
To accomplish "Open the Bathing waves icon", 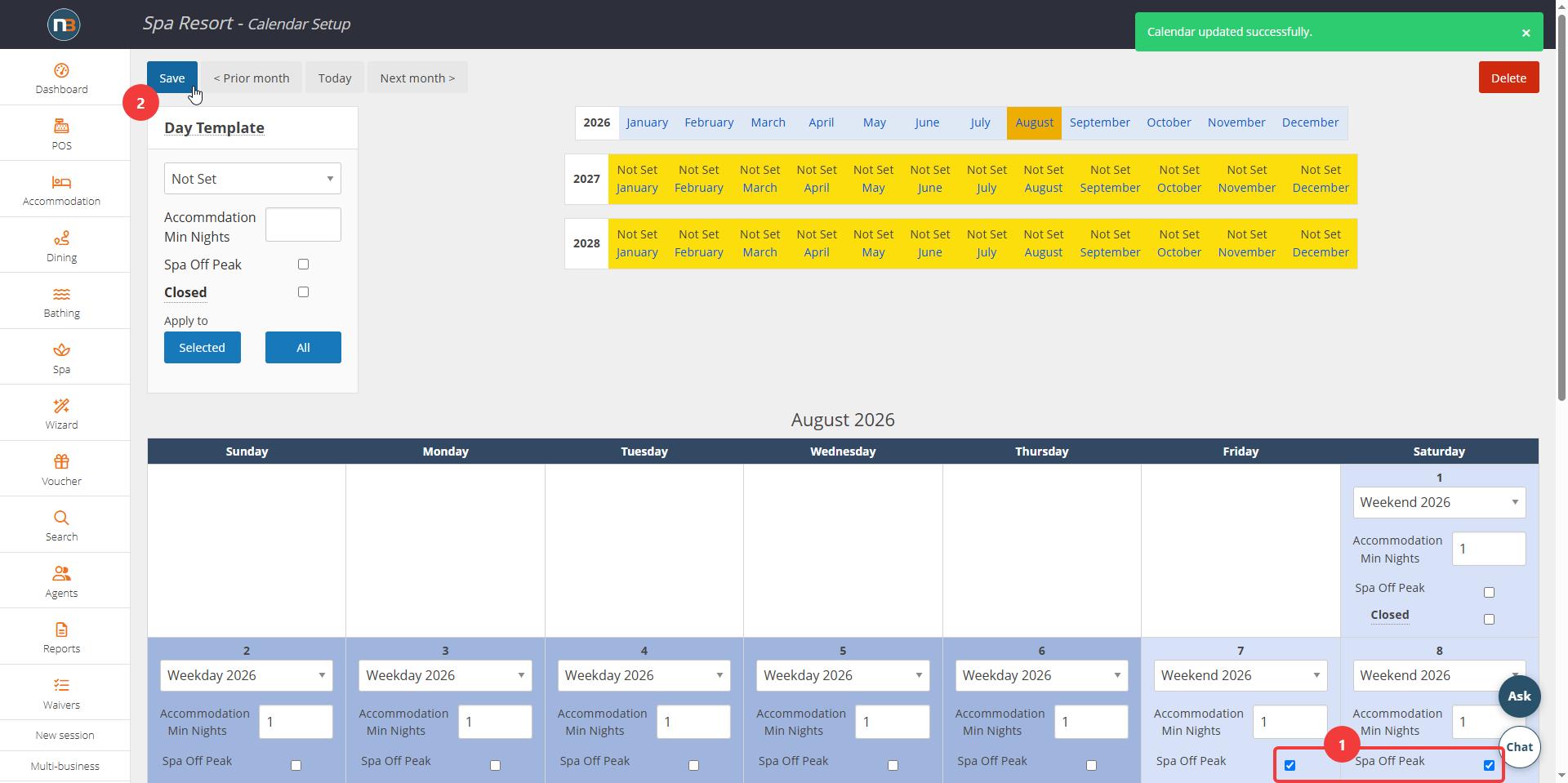I will click(61, 294).
